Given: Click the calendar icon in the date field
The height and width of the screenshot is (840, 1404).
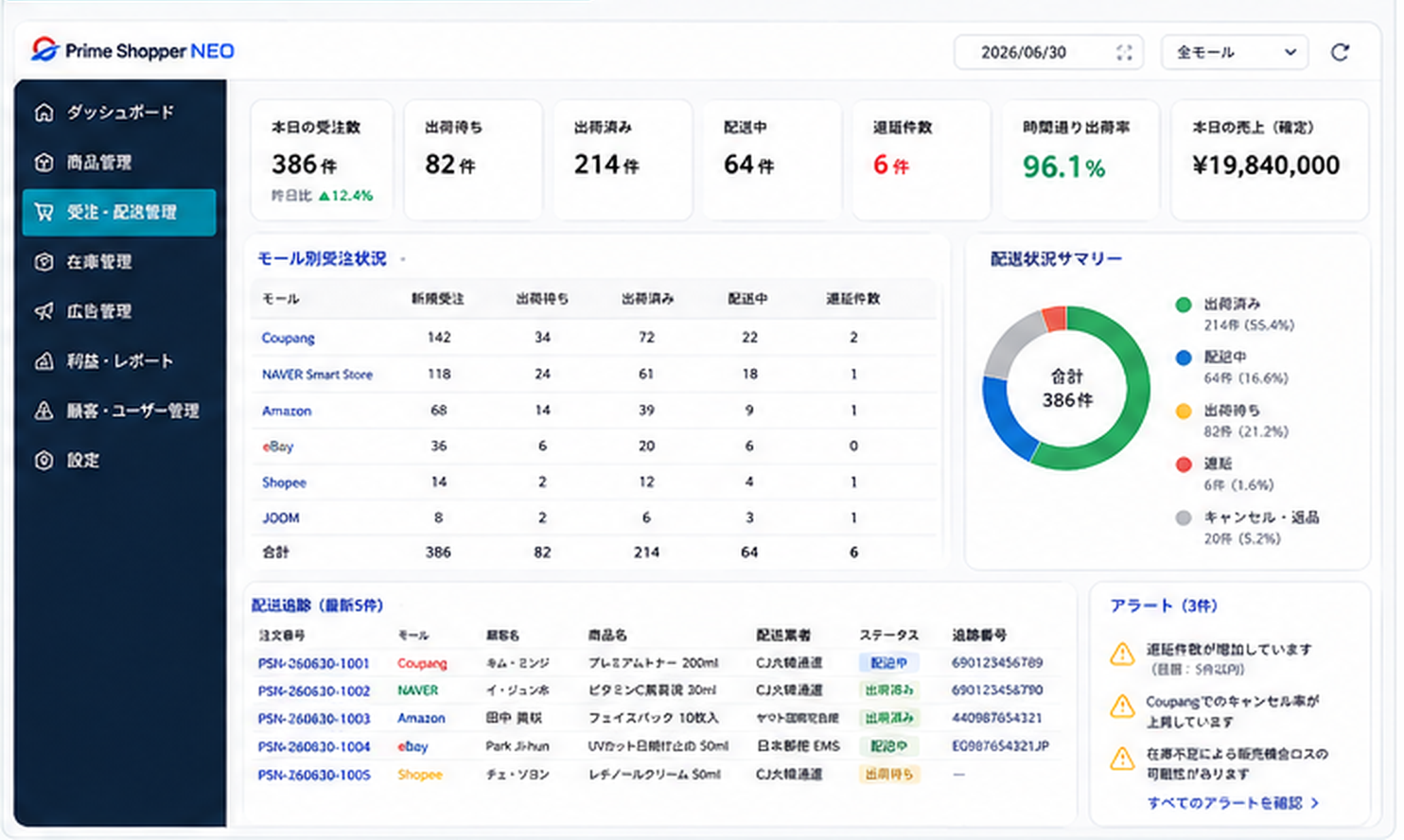Looking at the screenshot, I should click(1124, 52).
